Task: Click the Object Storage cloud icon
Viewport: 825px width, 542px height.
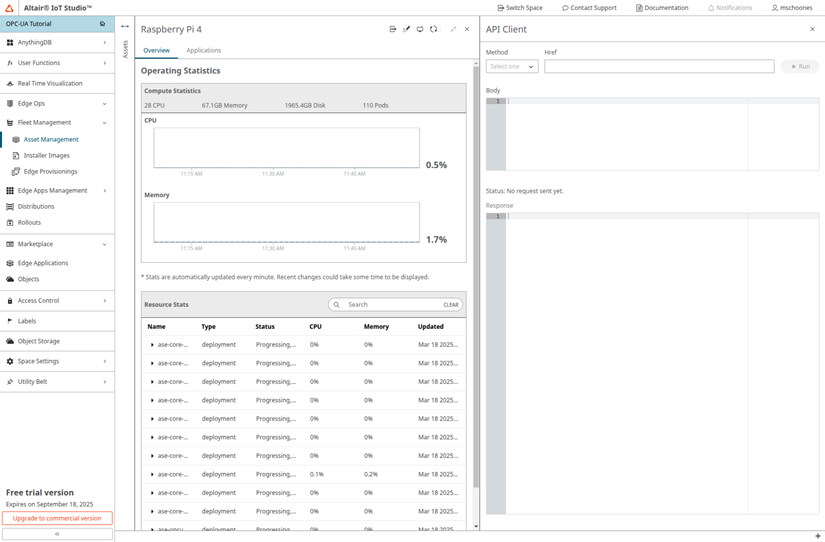Action: click(10, 342)
